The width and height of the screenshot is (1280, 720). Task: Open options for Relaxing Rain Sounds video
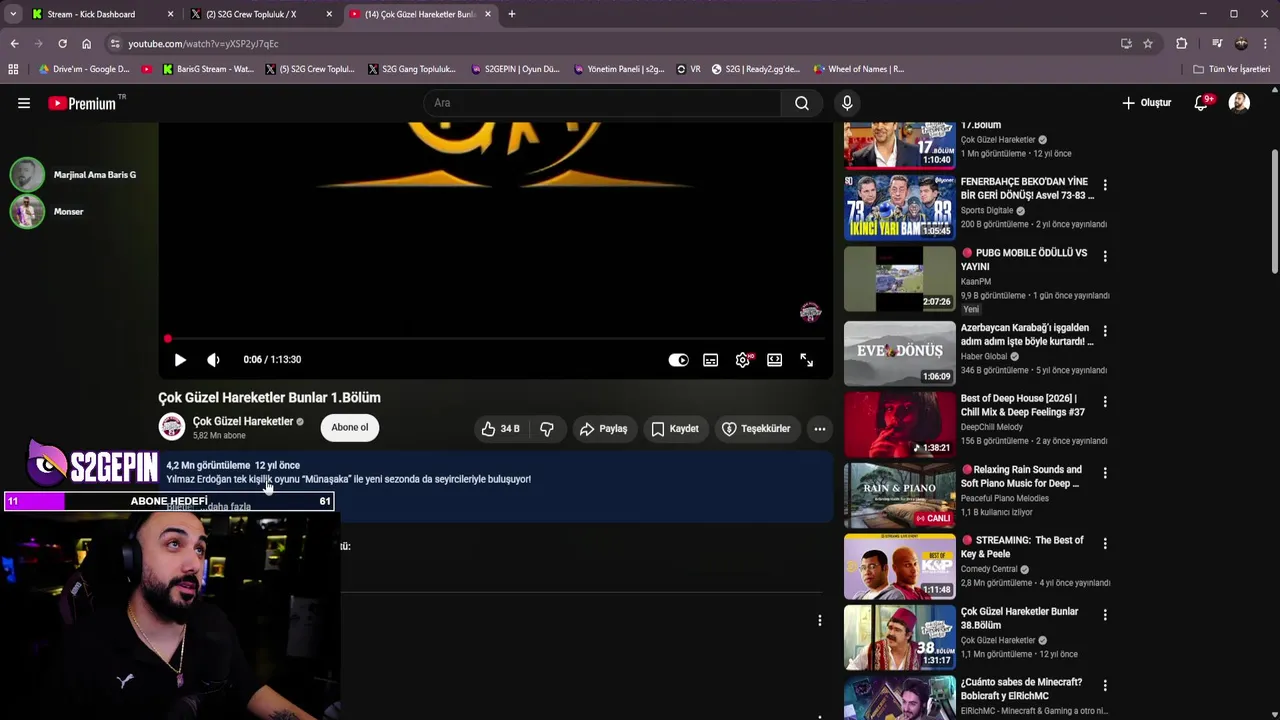point(1105,473)
